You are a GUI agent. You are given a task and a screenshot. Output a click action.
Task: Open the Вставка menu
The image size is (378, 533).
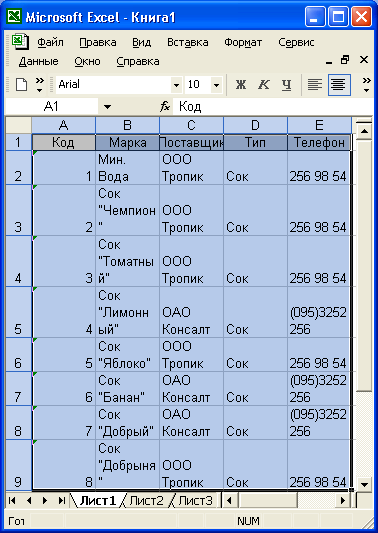pyautogui.click(x=188, y=42)
